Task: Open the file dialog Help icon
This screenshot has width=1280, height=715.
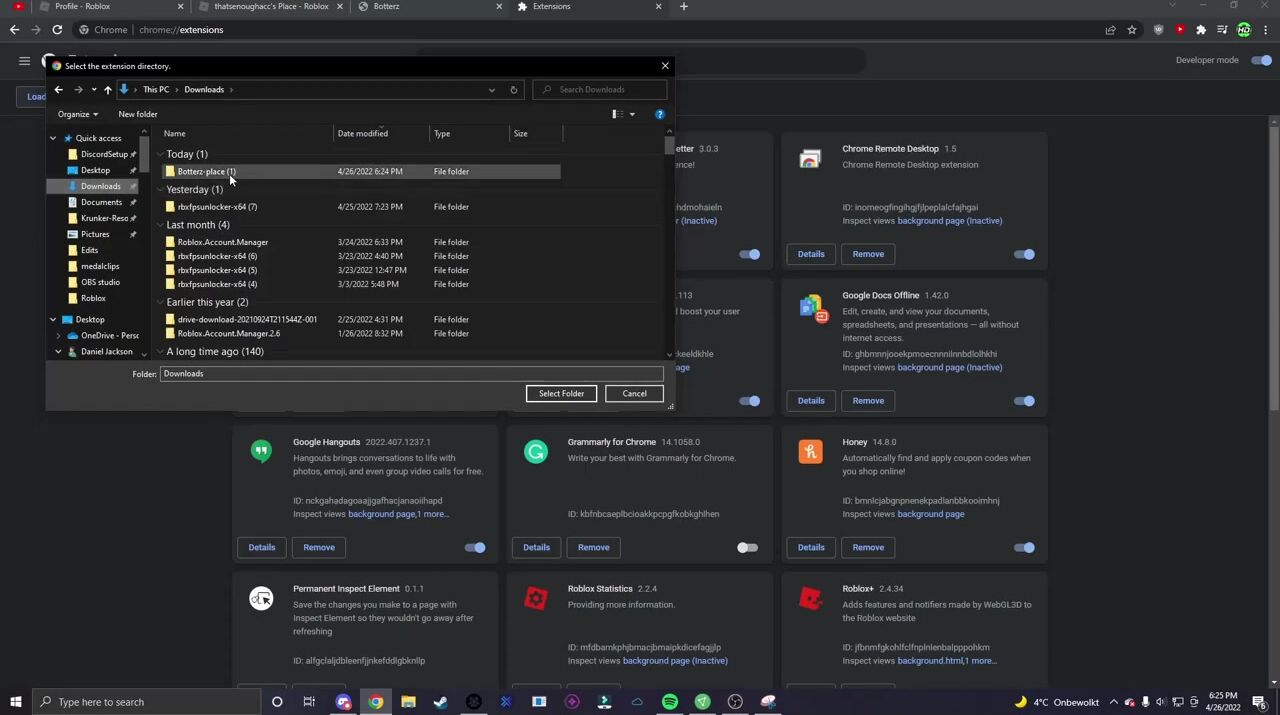Action: pyautogui.click(x=660, y=114)
